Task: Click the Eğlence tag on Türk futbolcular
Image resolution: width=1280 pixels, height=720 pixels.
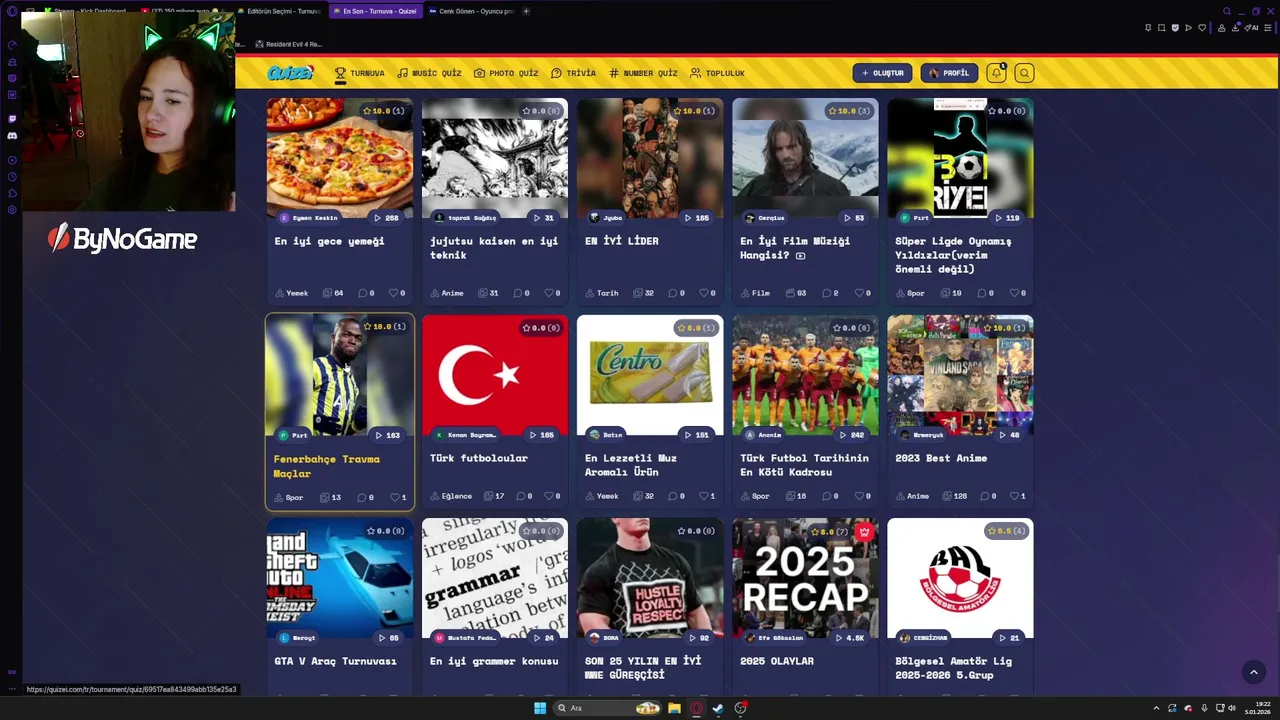Action: point(451,496)
